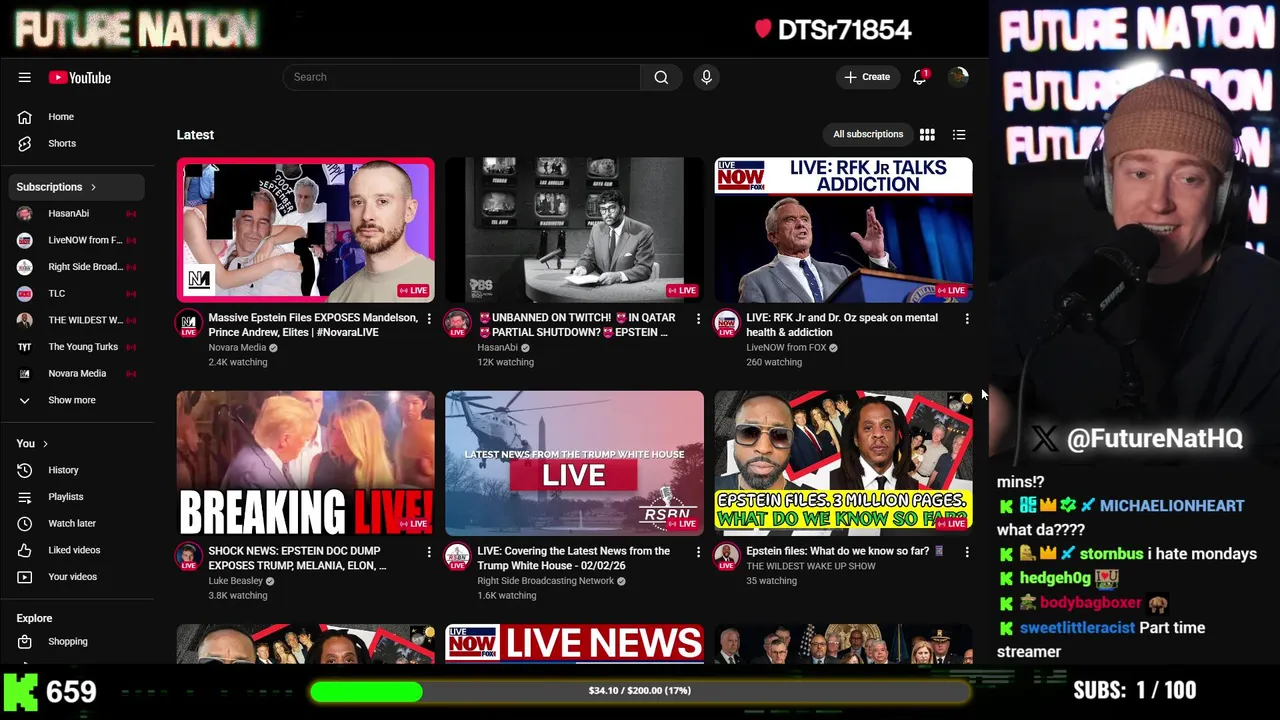Open HasanAbi UNBANNED ON TWITCH thumbnail

point(574,230)
